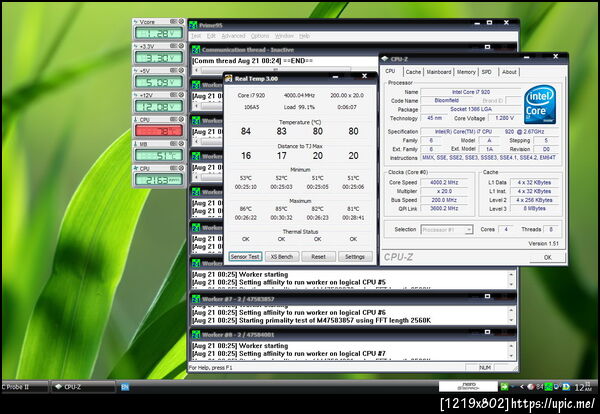Screen dimensions: 600x414
Task: Open the Edit menu in Prime95
Action: pos(211,36)
